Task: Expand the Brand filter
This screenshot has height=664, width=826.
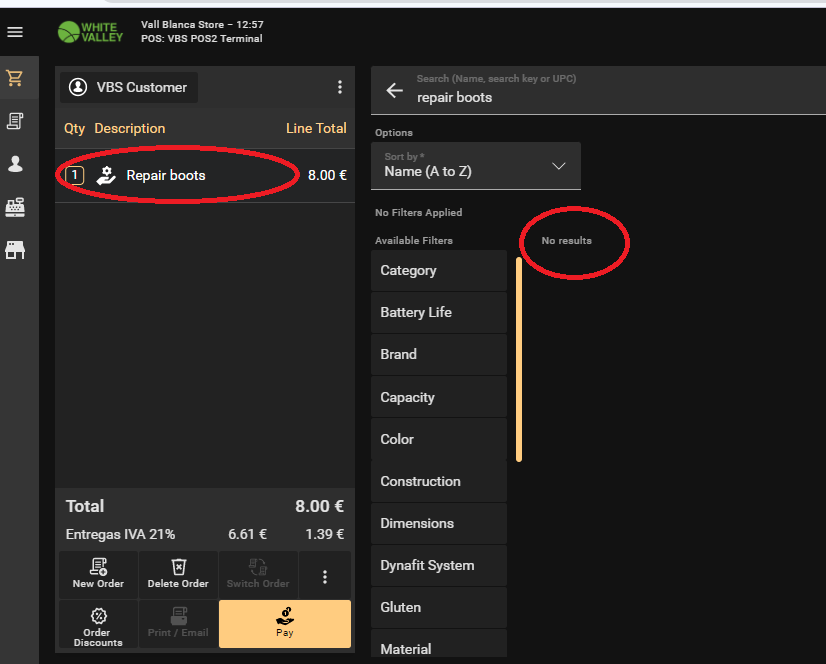Action: [x=438, y=355]
